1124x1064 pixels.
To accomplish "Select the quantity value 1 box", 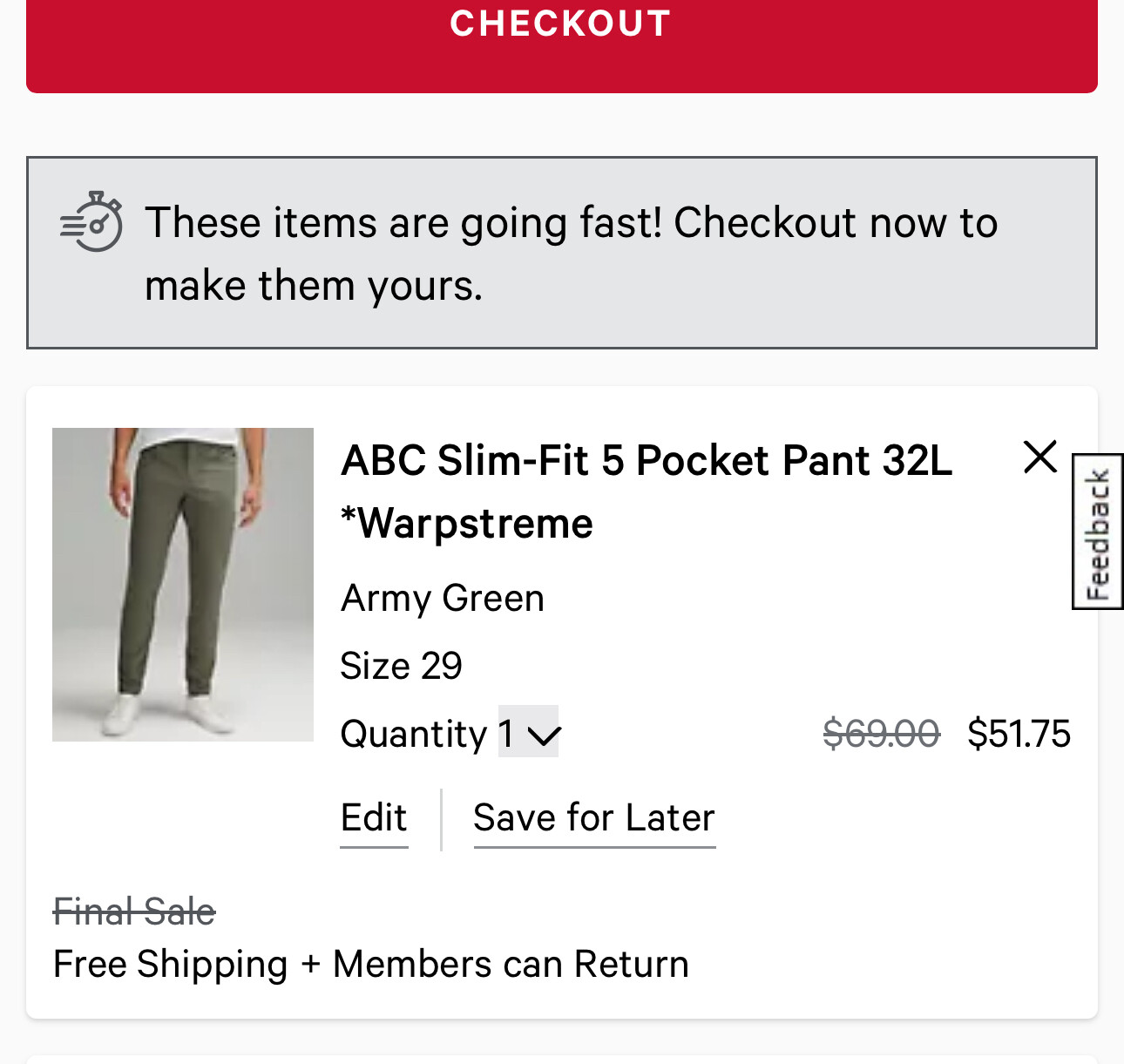I will coord(508,733).
